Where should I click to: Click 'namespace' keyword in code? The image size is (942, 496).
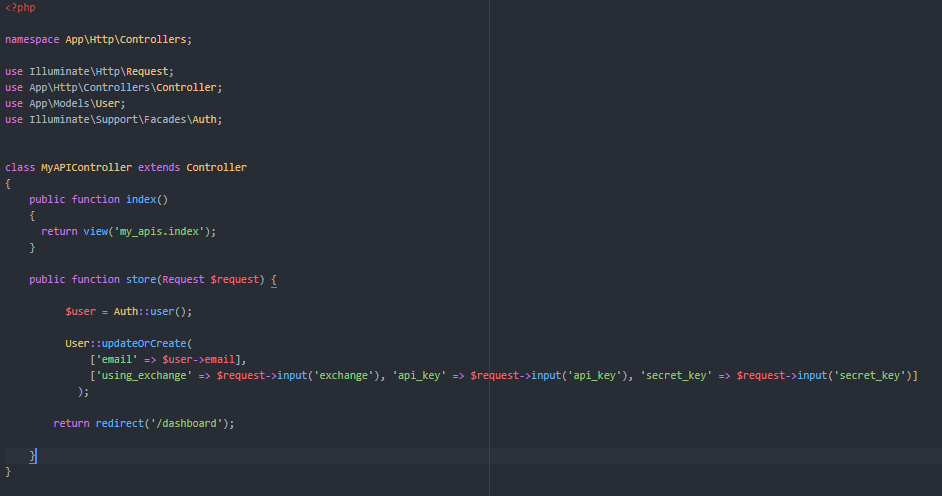pos(32,39)
